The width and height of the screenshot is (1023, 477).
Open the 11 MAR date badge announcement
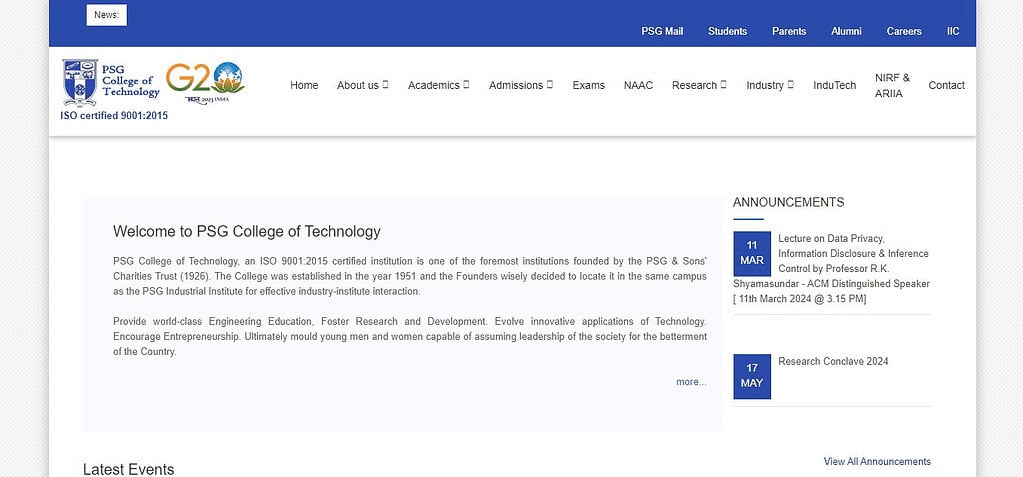tap(752, 253)
